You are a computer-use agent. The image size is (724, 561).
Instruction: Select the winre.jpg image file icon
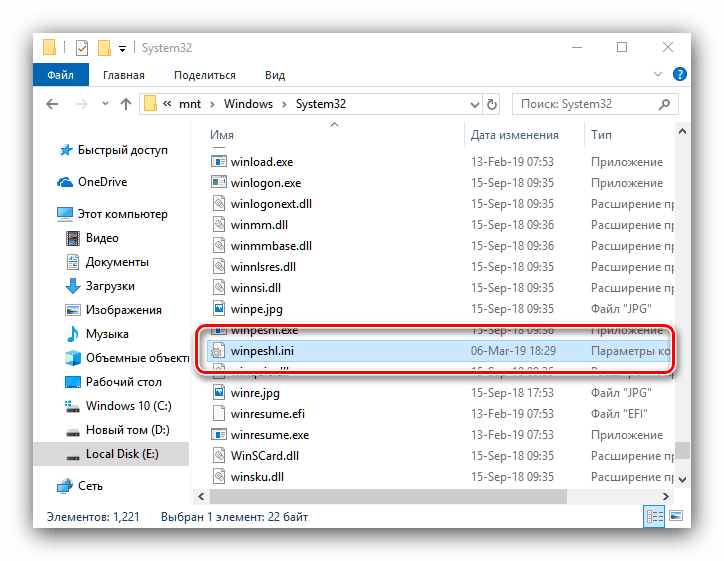point(219,392)
